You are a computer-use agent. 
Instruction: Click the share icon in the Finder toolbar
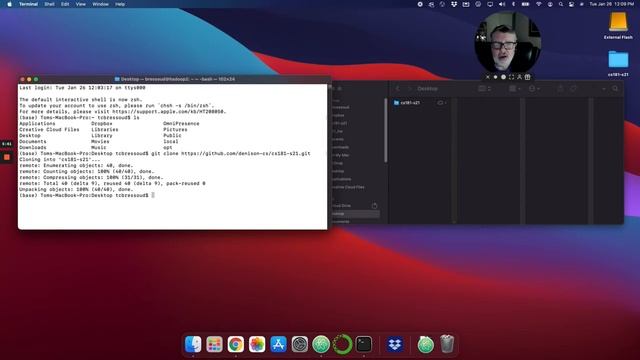[x=560, y=89]
